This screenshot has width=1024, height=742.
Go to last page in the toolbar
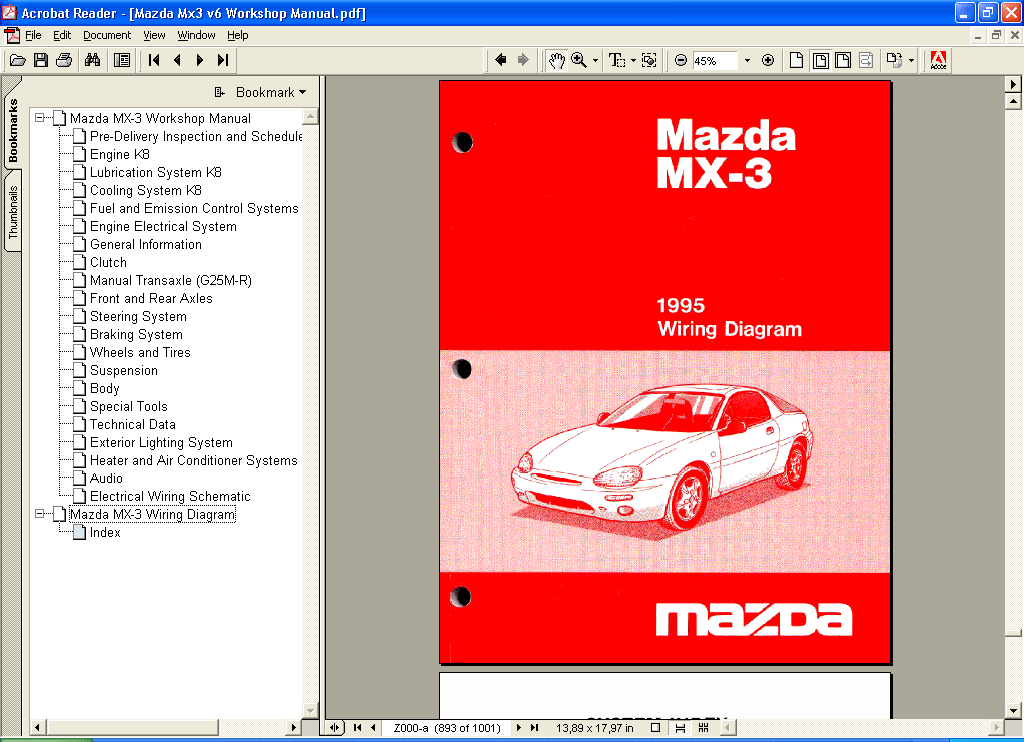click(x=223, y=61)
